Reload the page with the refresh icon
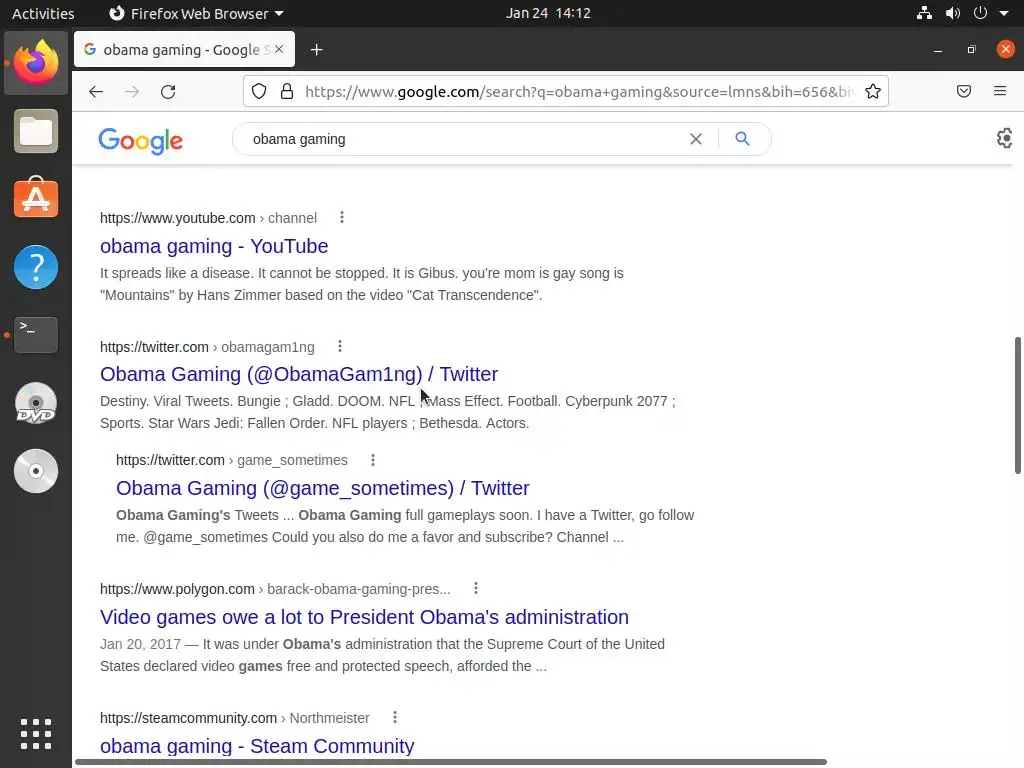The width and height of the screenshot is (1024, 768). pos(168,91)
